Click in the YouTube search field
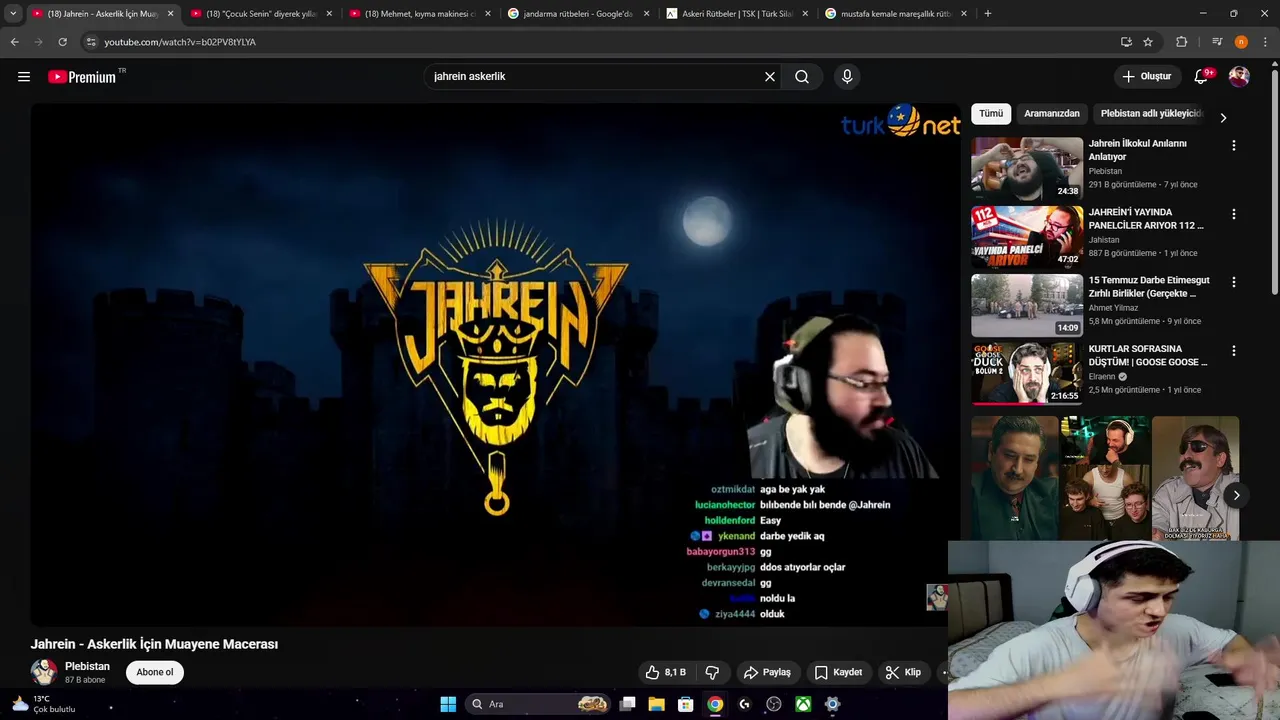The image size is (1280, 720). point(595,77)
